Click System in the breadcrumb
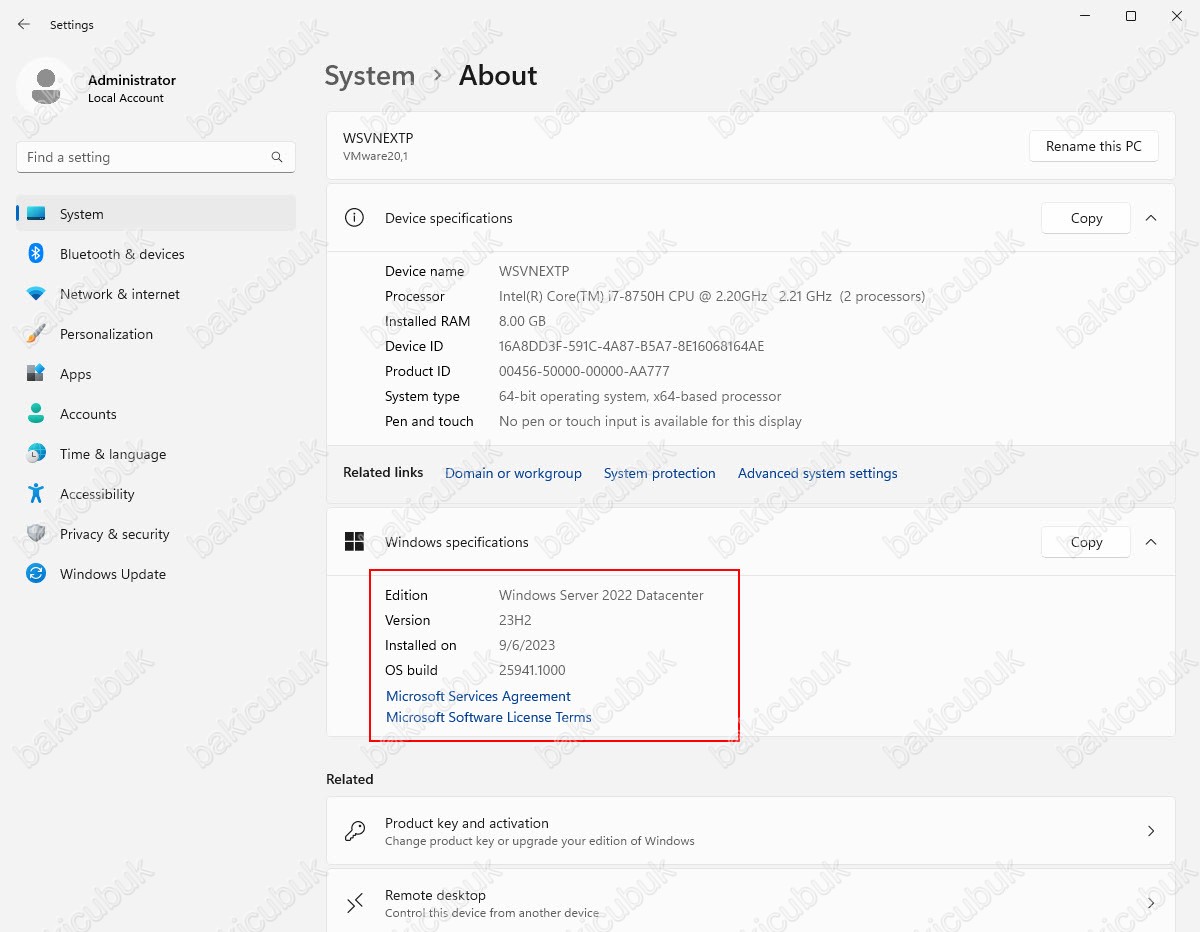Viewport: 1200px width, 932px height. (370, 76)
